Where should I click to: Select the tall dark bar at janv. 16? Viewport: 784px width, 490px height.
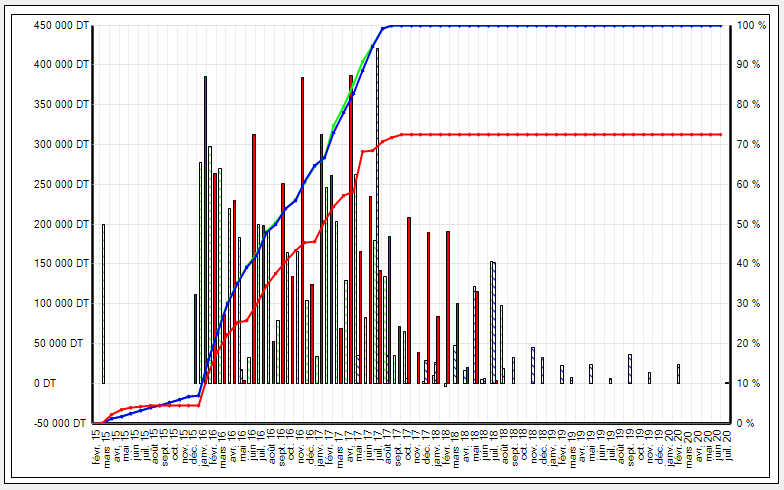pyautogui.click(x=205, y=230)
